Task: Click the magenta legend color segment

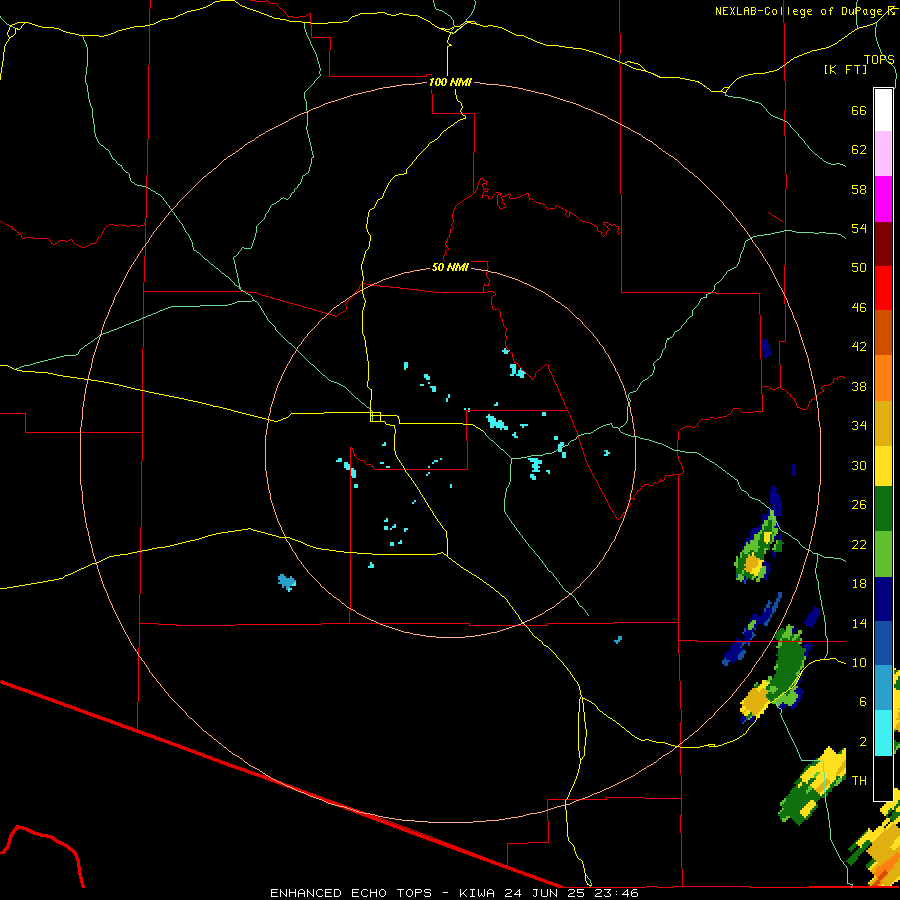Action: pyautogui.click(x=883, y=199)
